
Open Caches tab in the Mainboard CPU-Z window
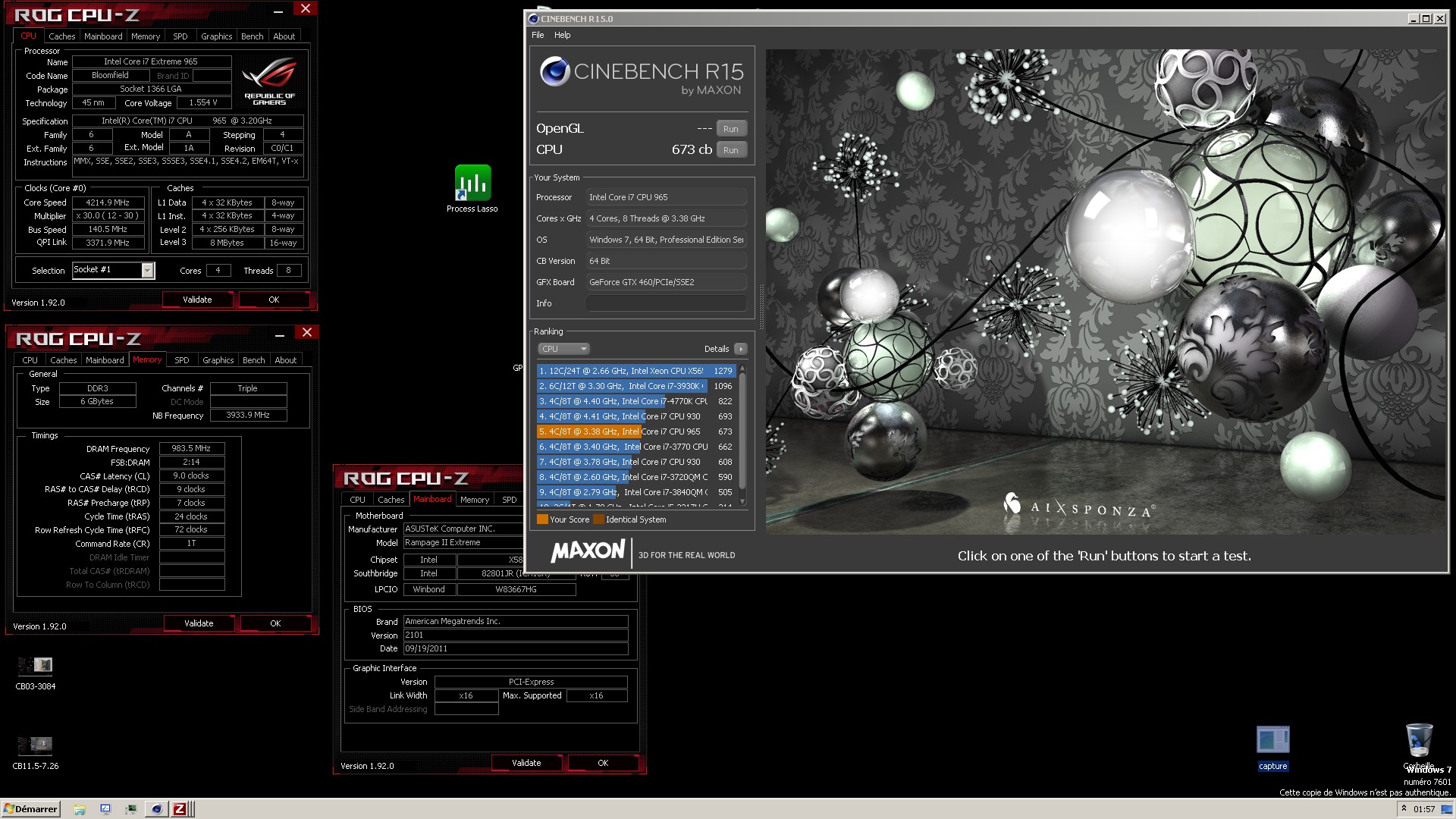391,500
